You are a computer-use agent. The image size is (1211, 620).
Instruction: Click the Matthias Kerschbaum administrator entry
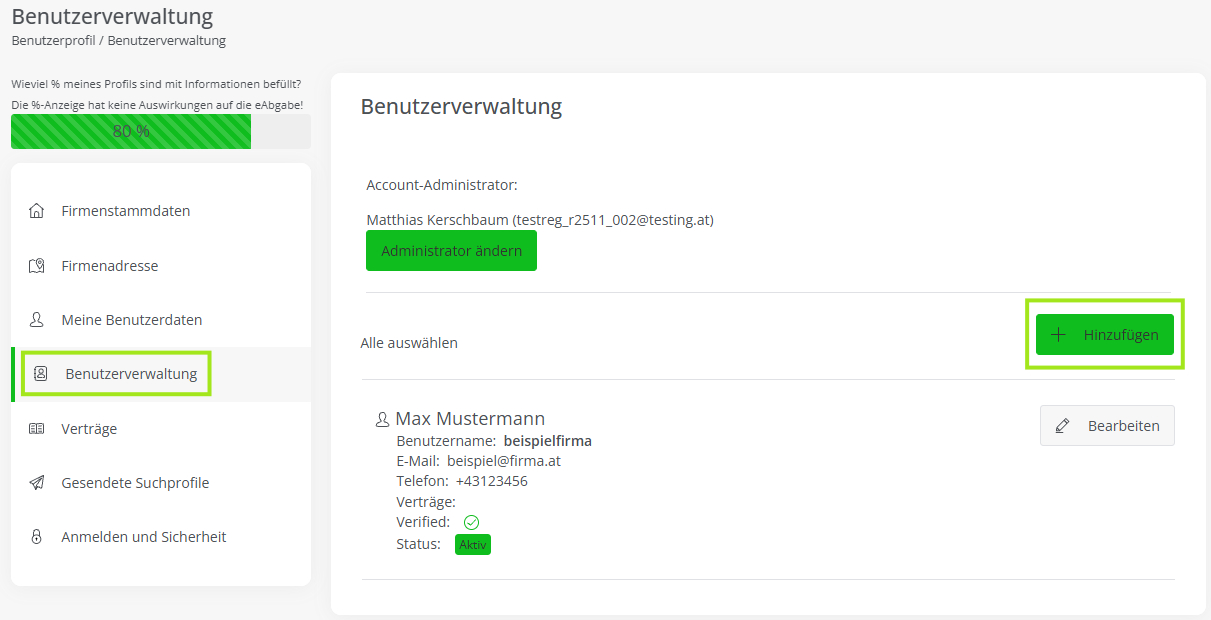tap(540, 220)
